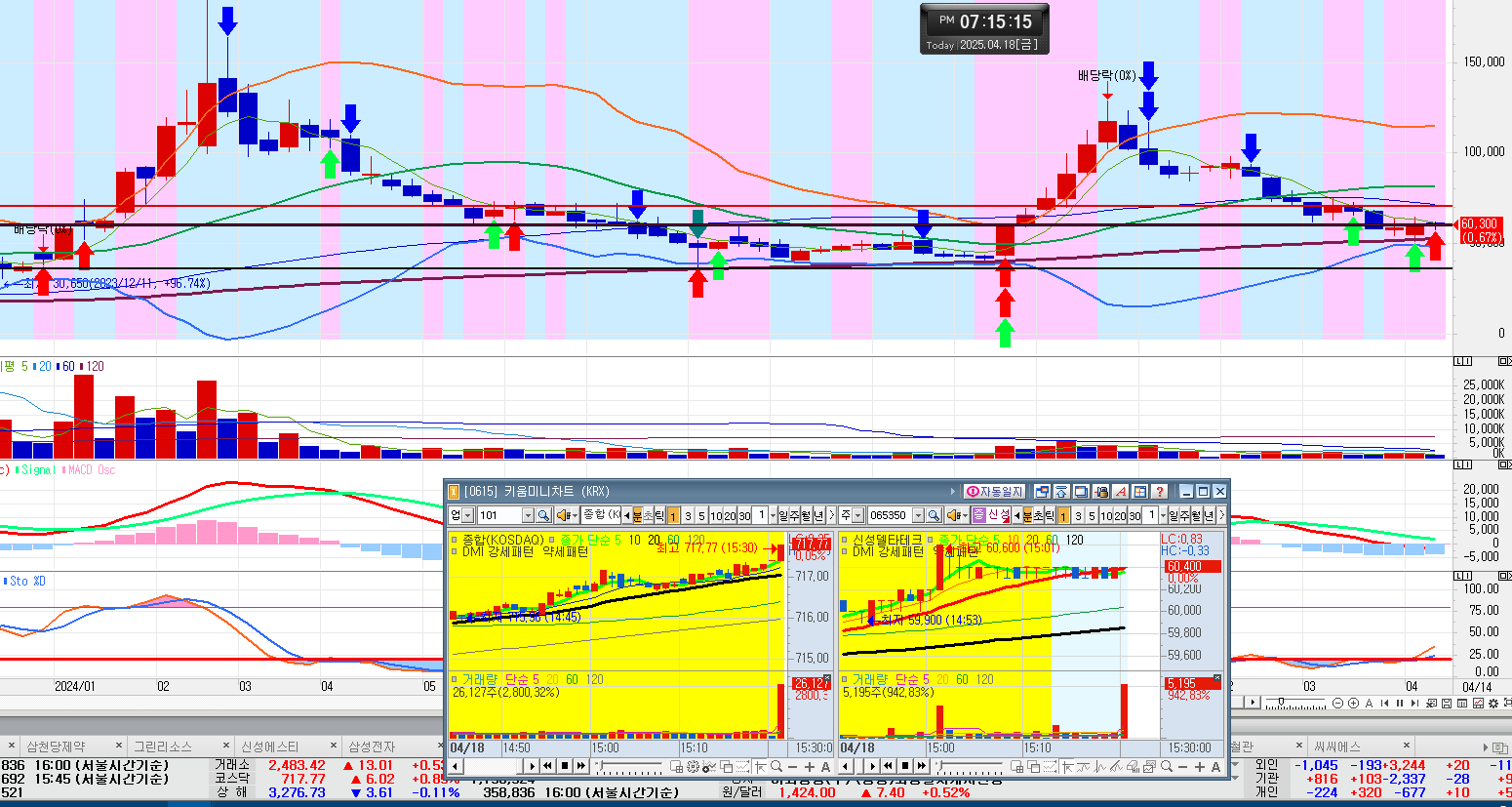
Task: Switch to the 삼성전자 tab
Action: pyautogui.click(x=372, y=746)
